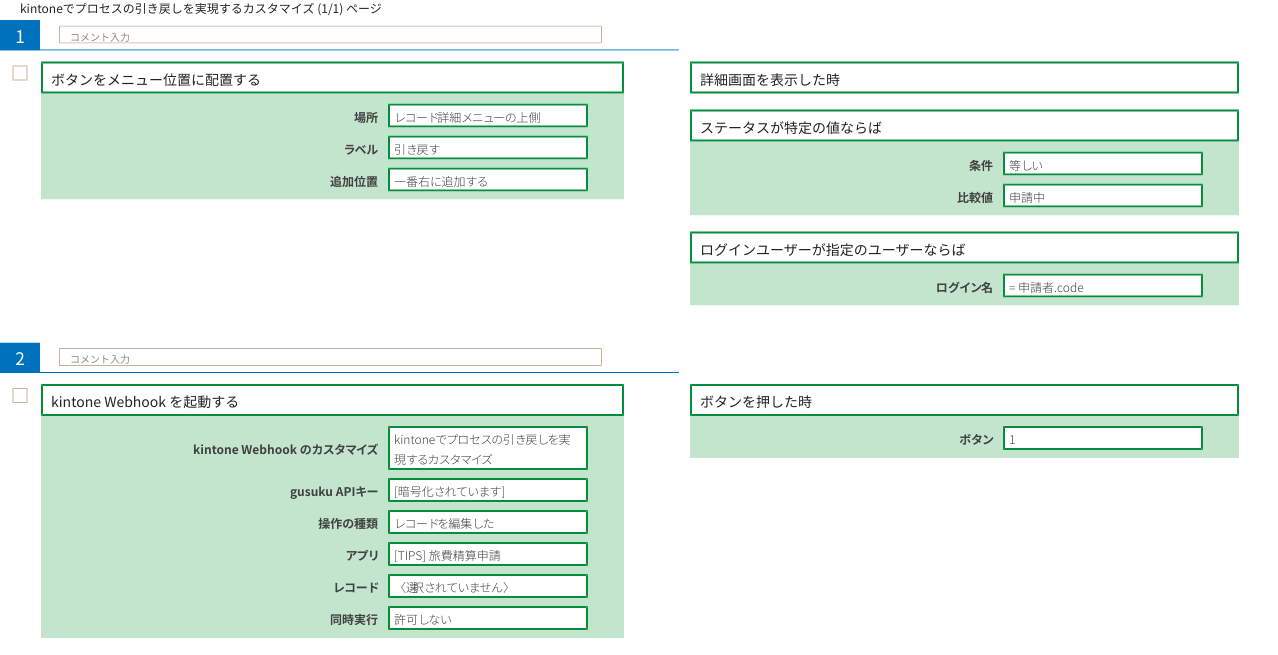Click the gusuku APIキー parameter label

pos(334,491)
